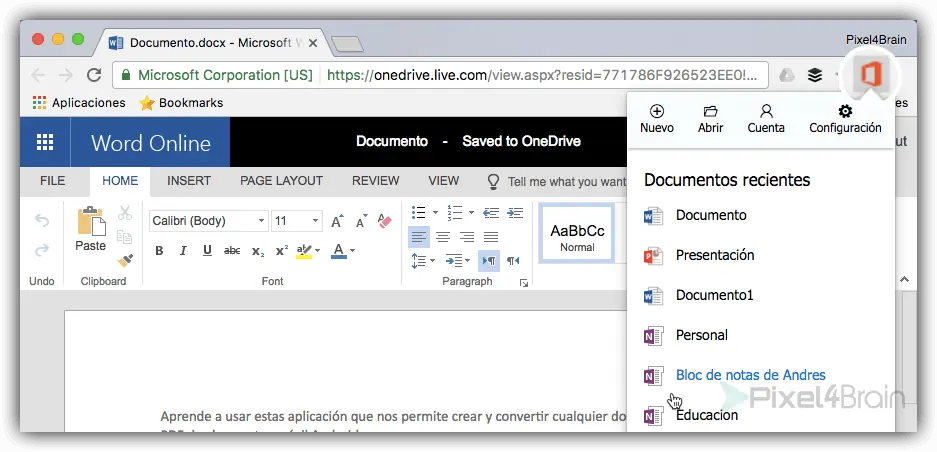
Task: Open Cuenta account options
Action: [x=766, y=118]
